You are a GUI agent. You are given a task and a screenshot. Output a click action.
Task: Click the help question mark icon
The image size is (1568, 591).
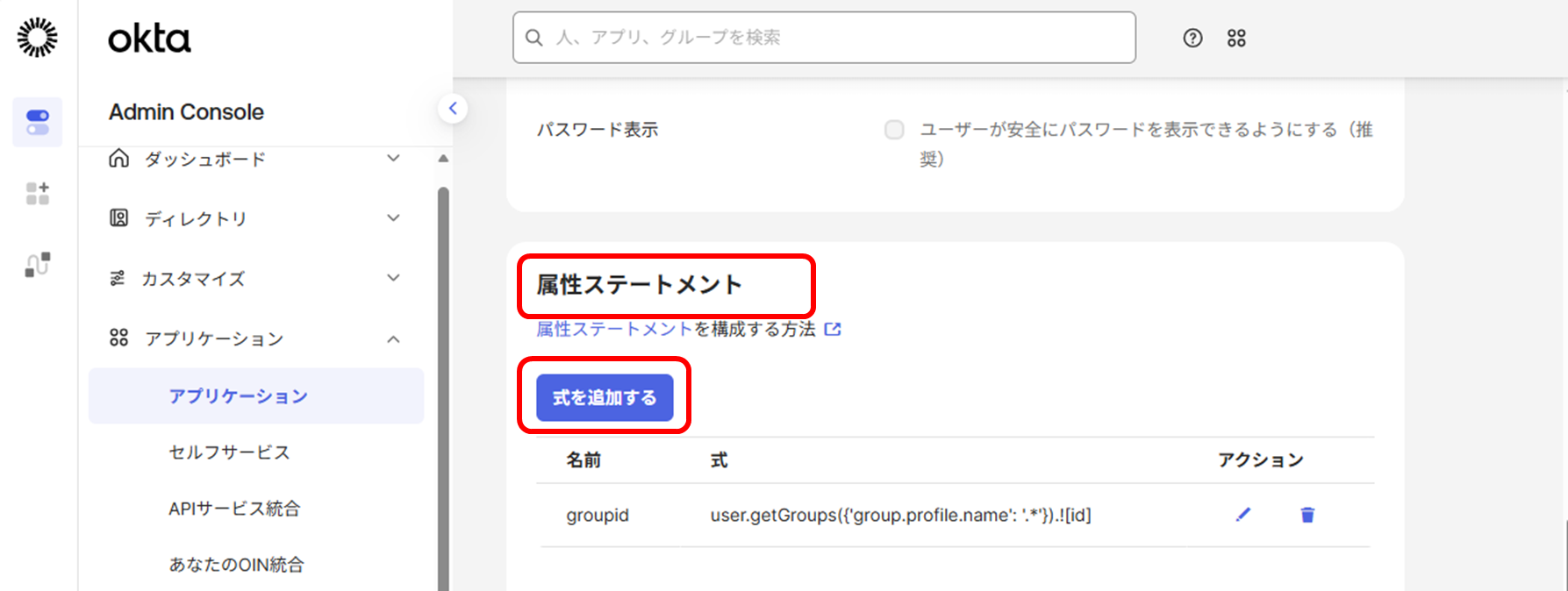coord(1192,38)
